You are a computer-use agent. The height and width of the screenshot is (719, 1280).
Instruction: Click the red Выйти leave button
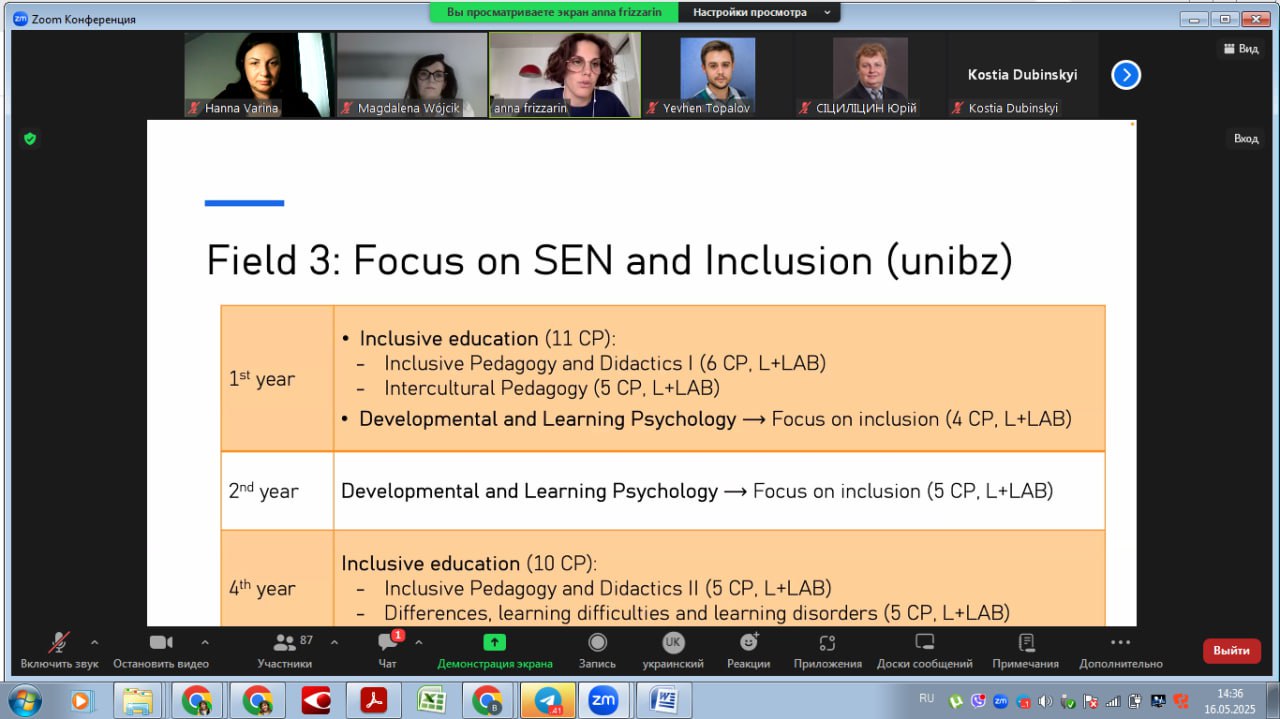click(1231, 651)
